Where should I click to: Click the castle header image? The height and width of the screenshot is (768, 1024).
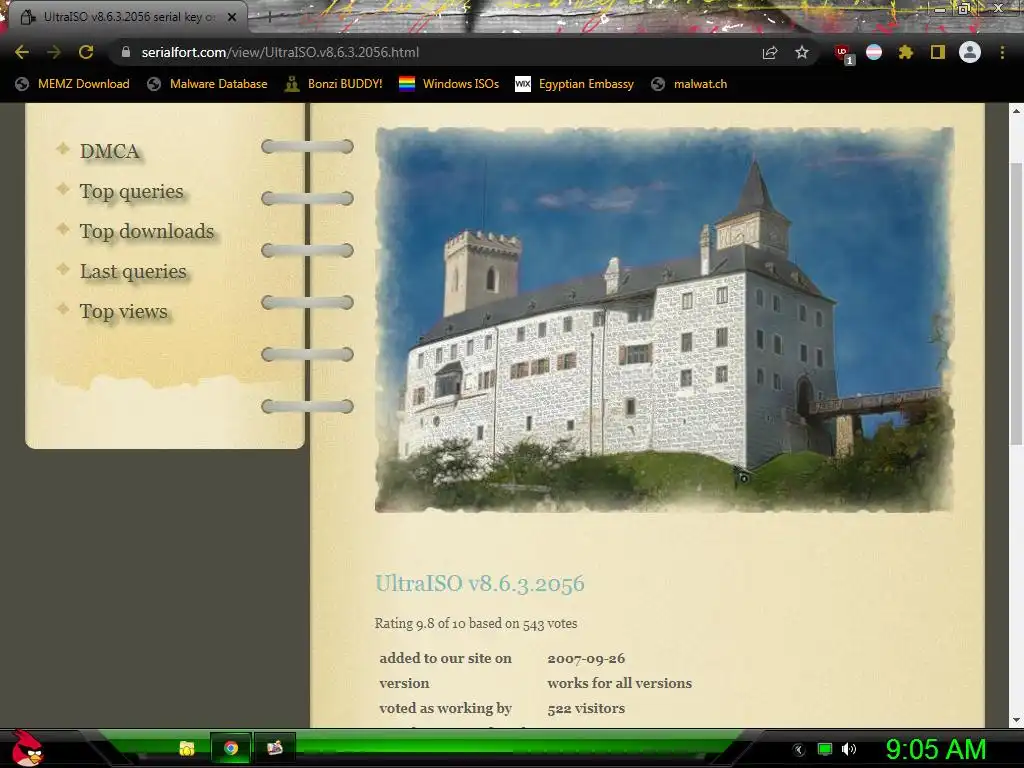point(664,319)
